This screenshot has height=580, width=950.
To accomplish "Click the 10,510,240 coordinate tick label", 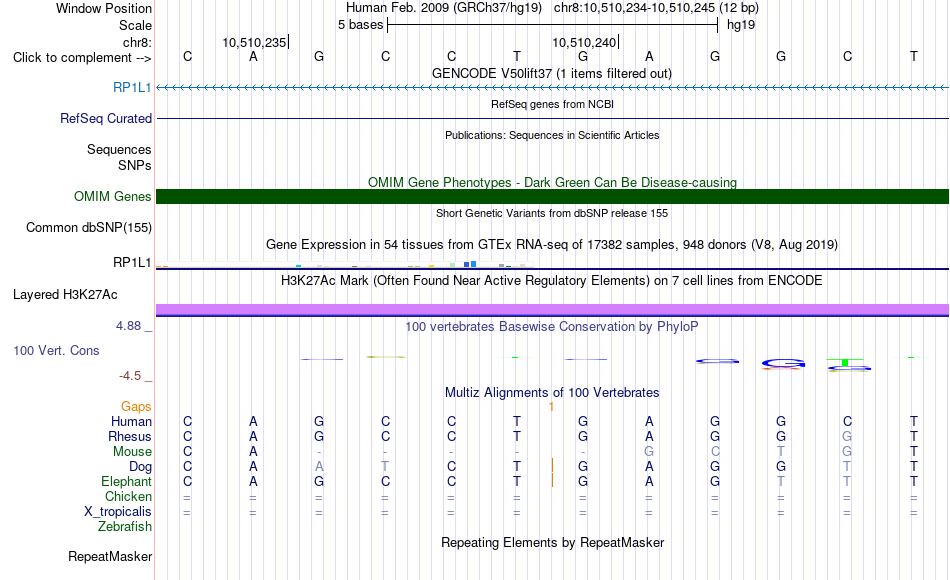I will click(x=584, y=42).
